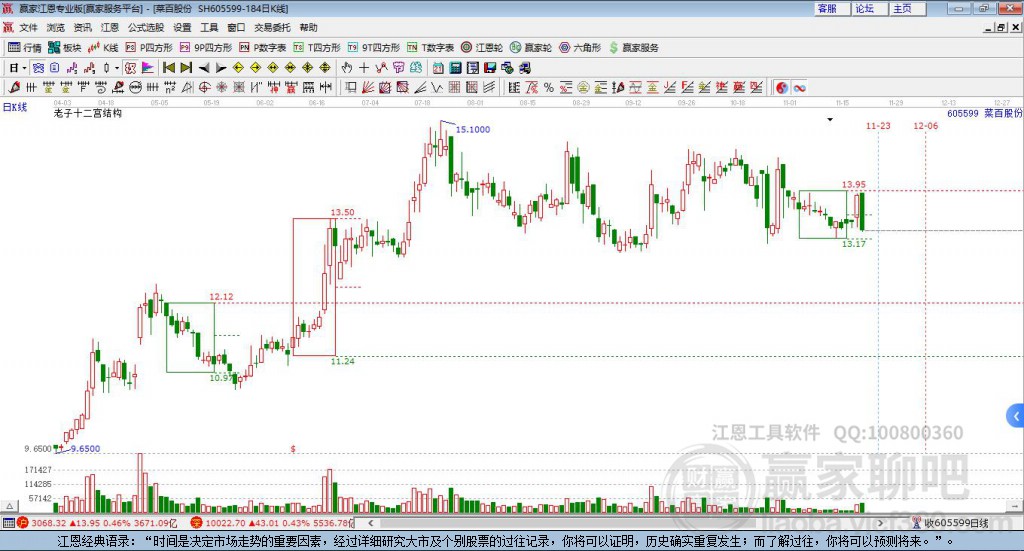Toggle the highlighted blue chart-mode button
Image resolution: width=1024 pixels, height=551 pixels.
point(39,68)
